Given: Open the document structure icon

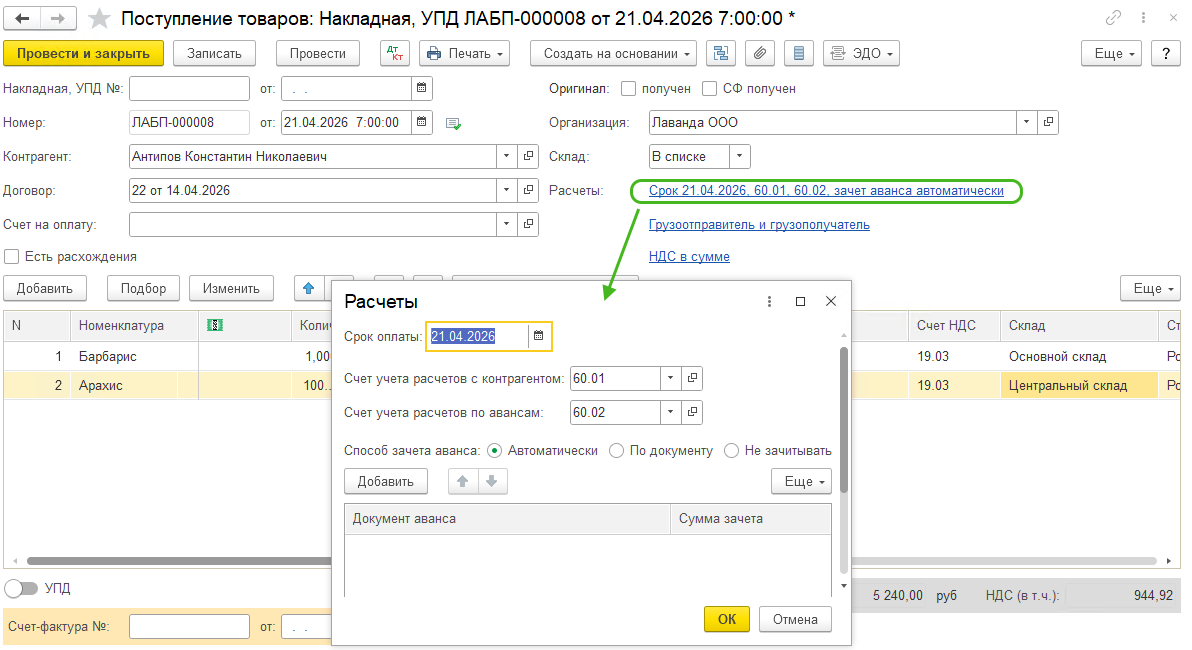Looking at the screenshot, I should [721, 53].
